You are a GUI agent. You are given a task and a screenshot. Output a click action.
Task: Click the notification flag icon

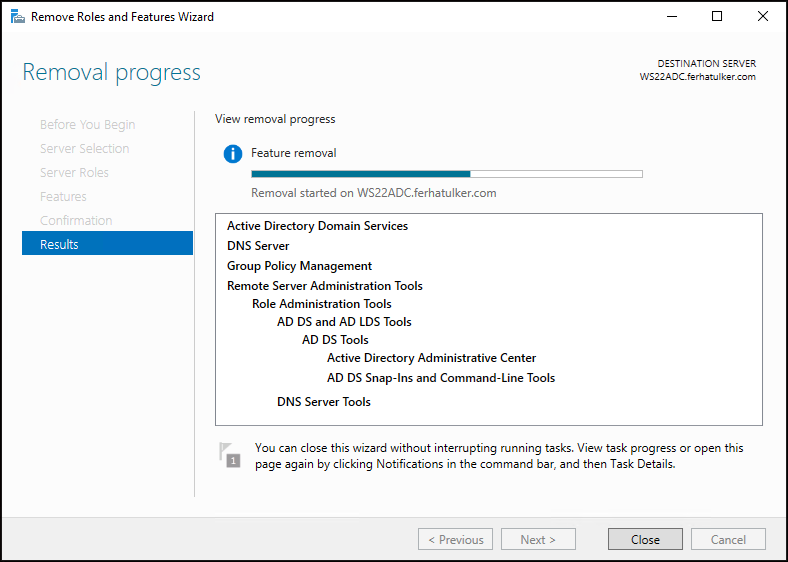230,455
